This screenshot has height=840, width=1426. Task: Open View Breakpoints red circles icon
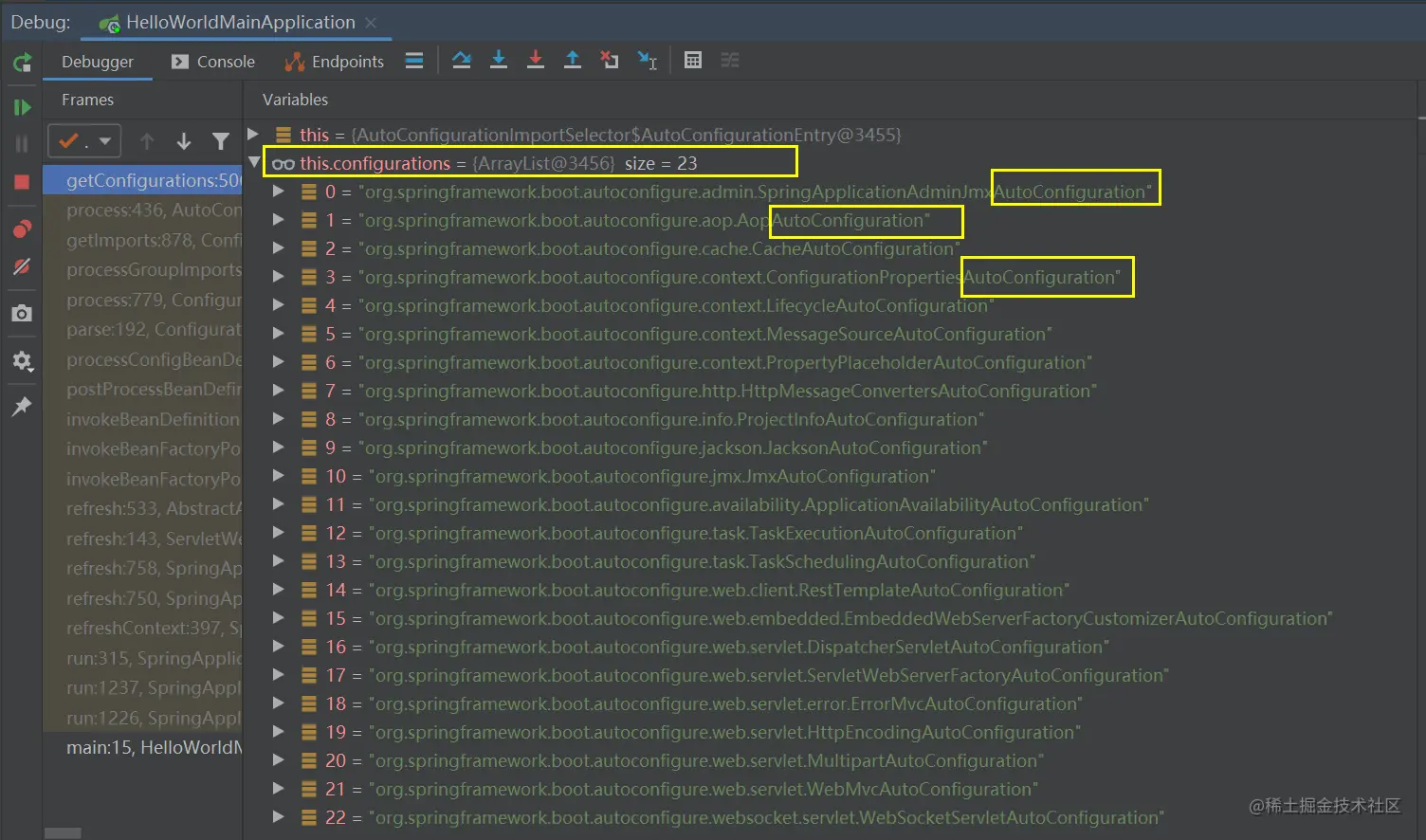click(22, 229)
